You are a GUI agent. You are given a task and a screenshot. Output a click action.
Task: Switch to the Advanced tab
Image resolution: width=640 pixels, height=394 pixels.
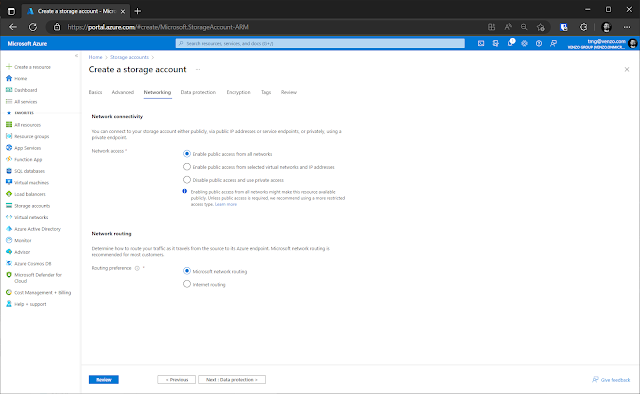pos(123,92)
